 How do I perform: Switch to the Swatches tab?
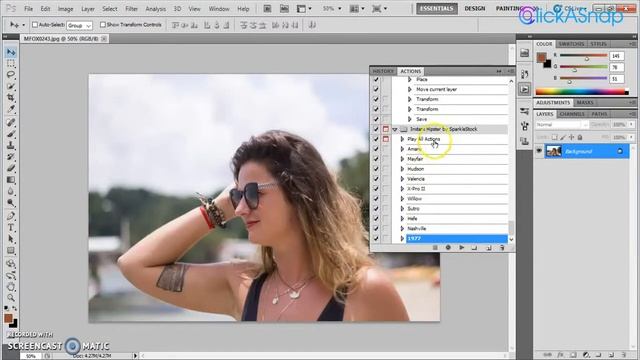click(571, 44)
